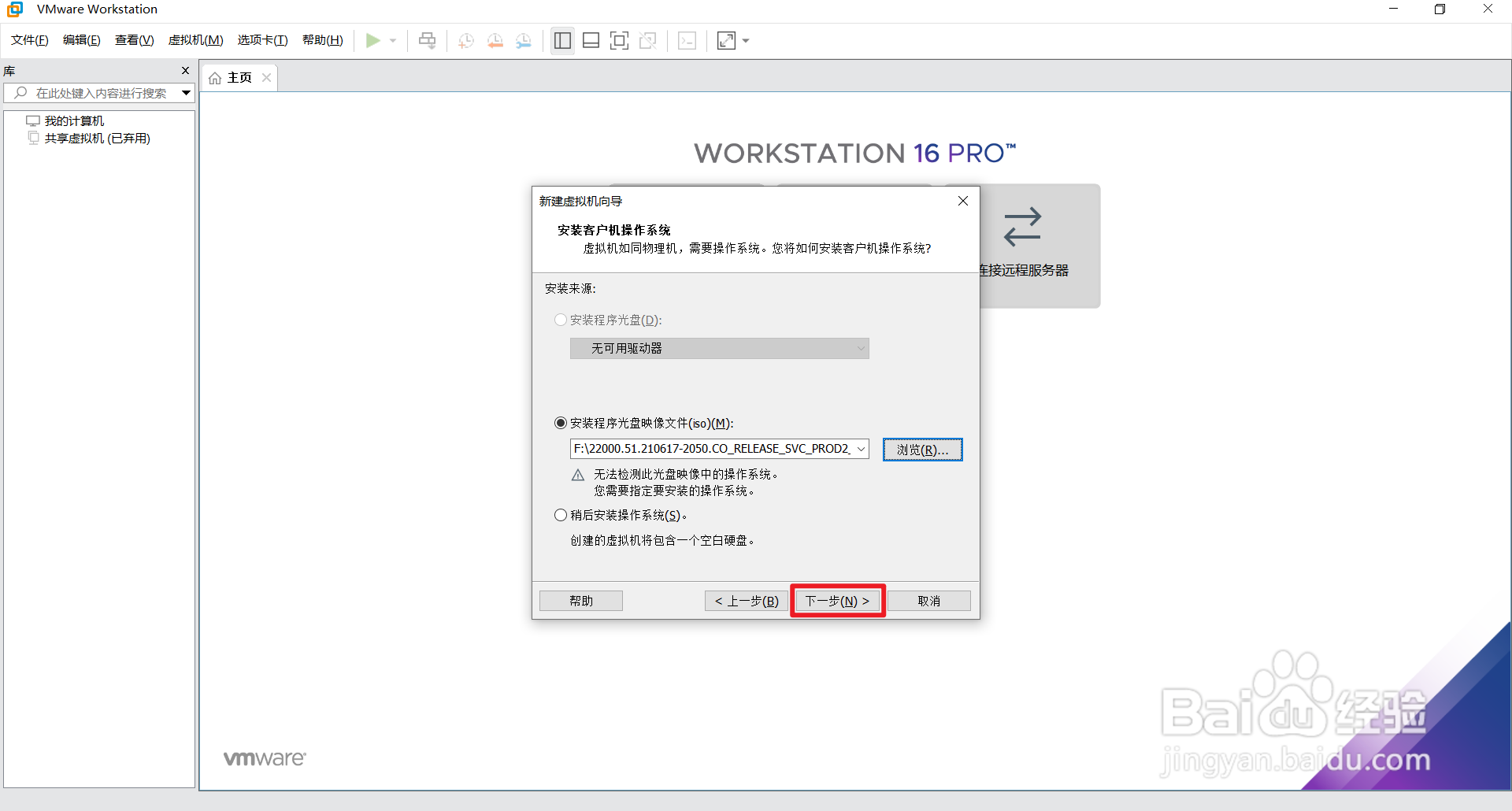
Task: Open the power options dropdown arrow
Action: click(x=393, y=40)
